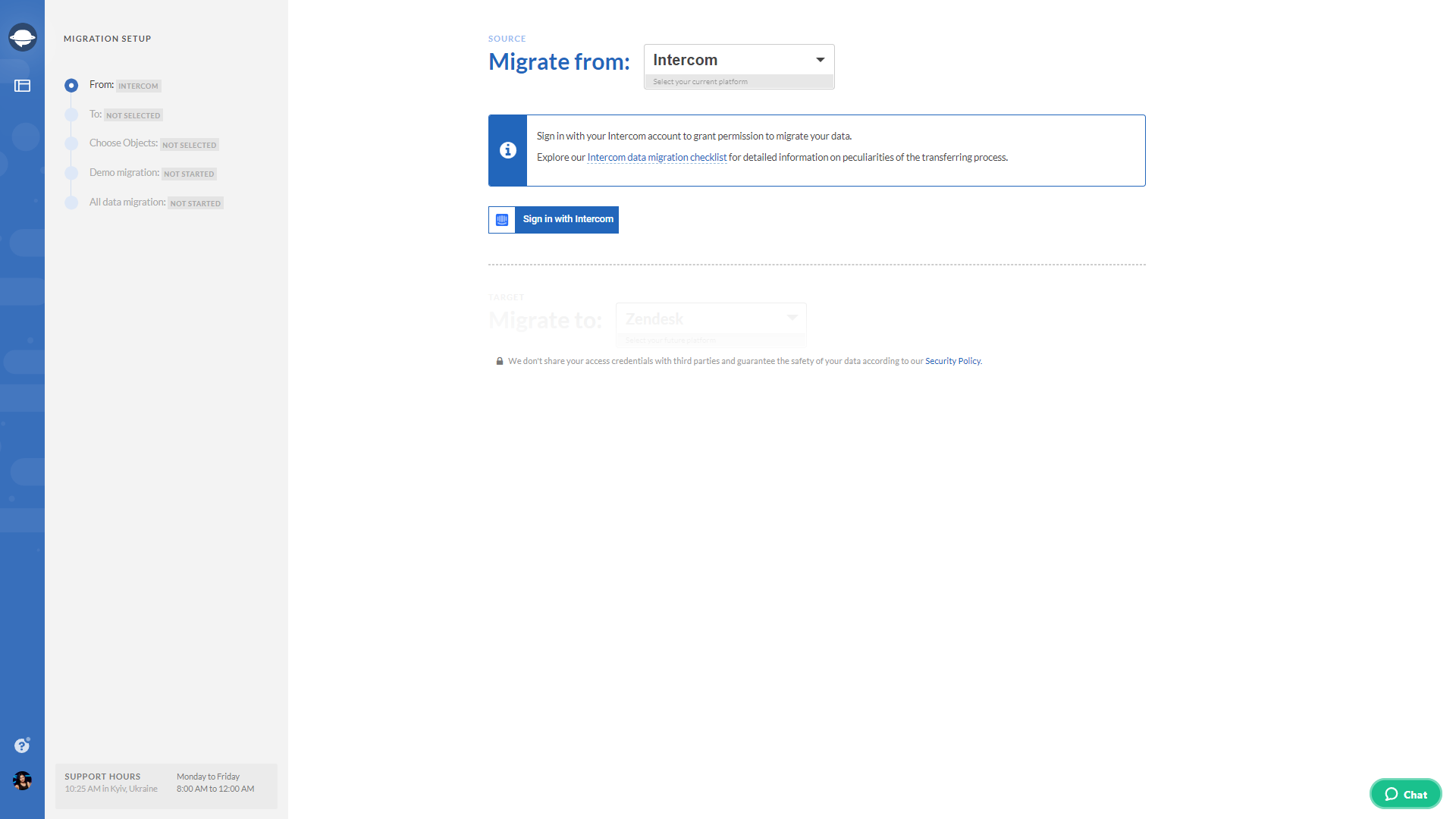Click the Security Policy link
Screen dimensions: 1456x819
pyautogui.click(x=952, y=360)
